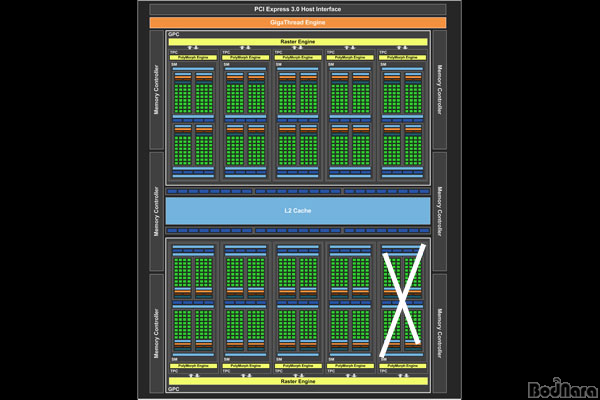This screenshot has height=400, width=600.
Task: Select the lower-left Memory Controller block
Action: tap(157, 333)
